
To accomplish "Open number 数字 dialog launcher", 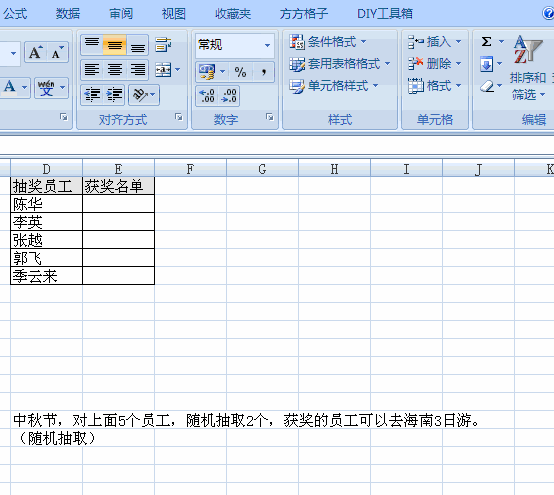I will coord(270,117).
